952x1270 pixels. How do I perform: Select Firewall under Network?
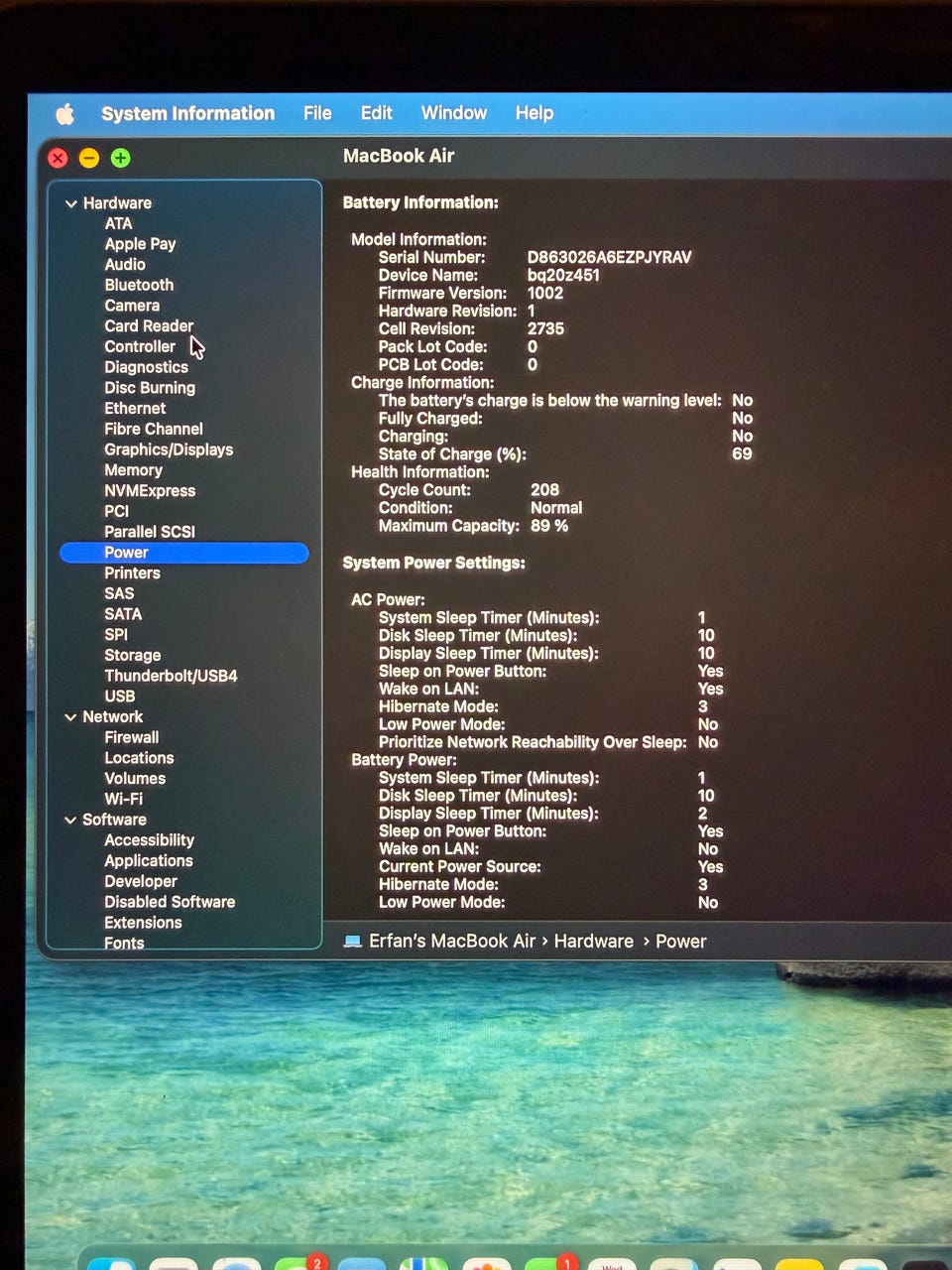coord(131,738)
